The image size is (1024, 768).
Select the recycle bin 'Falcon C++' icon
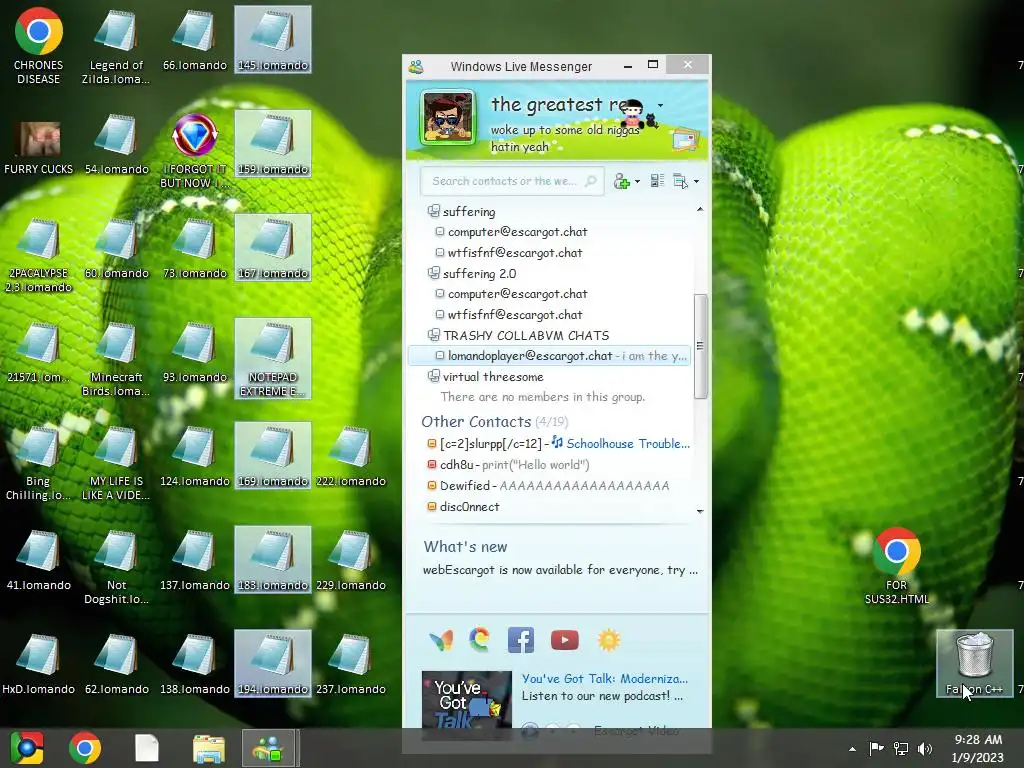(974, 664)
